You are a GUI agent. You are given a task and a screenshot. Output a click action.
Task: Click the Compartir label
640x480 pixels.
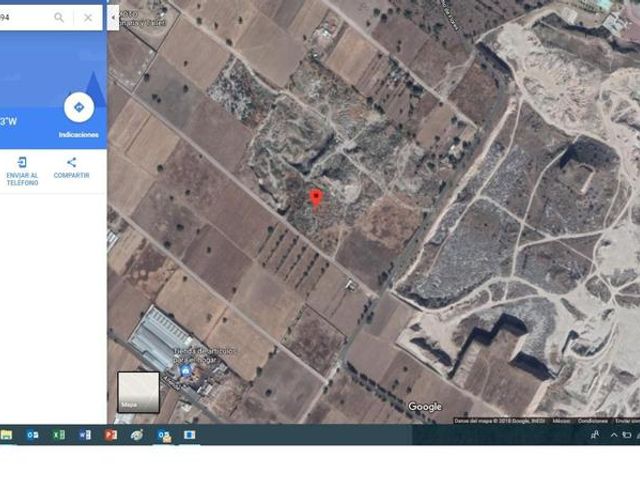coord(71,176)
